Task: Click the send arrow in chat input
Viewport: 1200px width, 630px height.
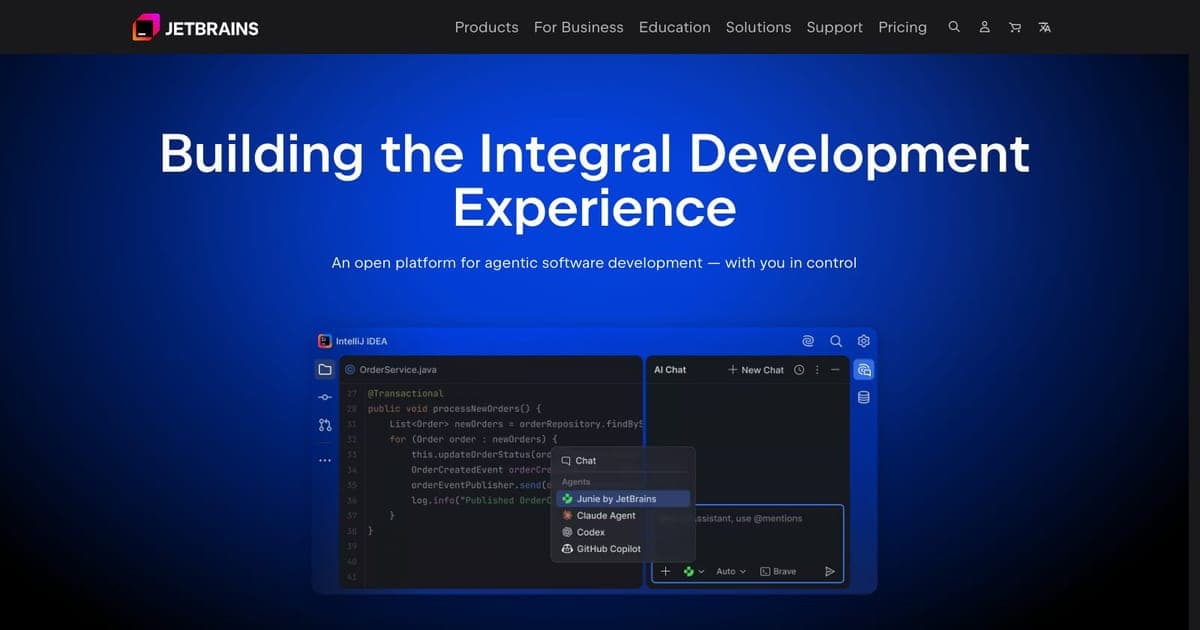Action: (829, 571)
